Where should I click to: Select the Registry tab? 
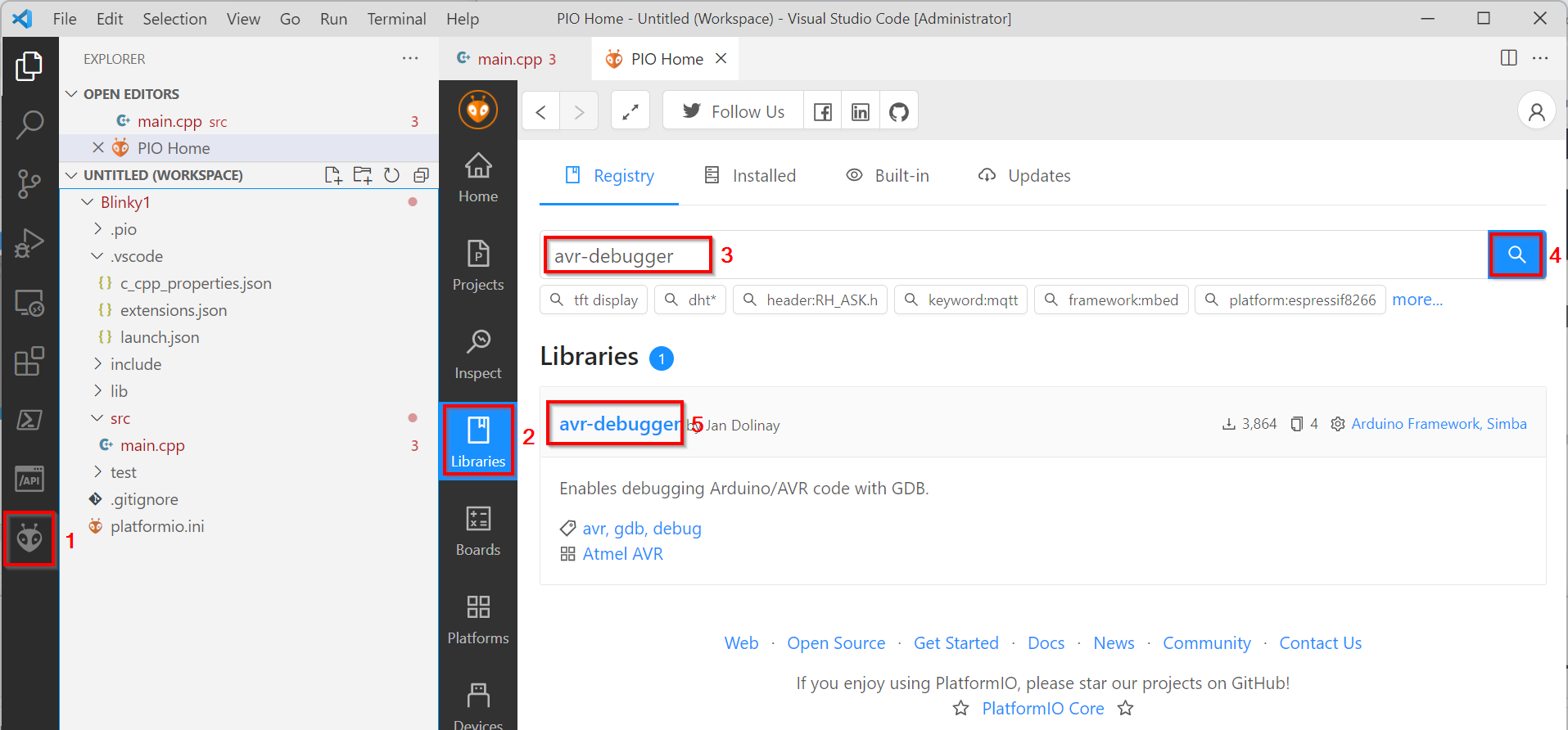pos(609,176)
